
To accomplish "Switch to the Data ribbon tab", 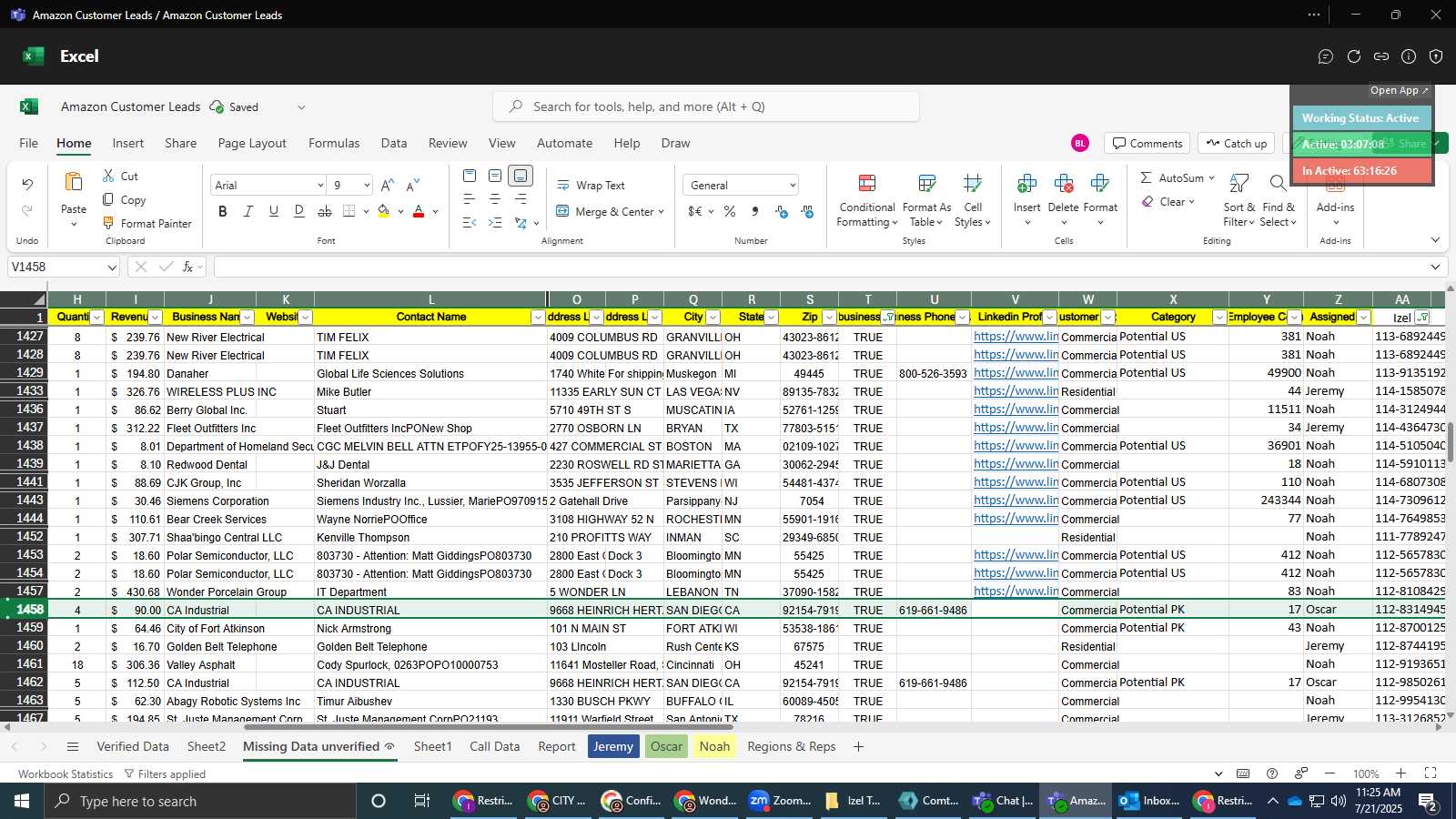I will [394, 143].
